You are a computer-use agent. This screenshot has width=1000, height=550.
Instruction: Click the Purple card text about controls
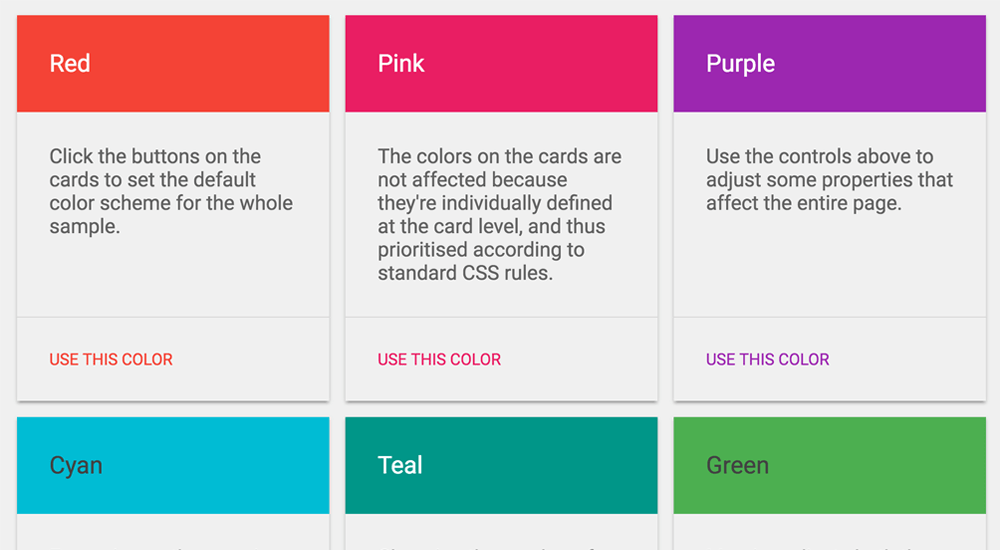pos(829,179)
